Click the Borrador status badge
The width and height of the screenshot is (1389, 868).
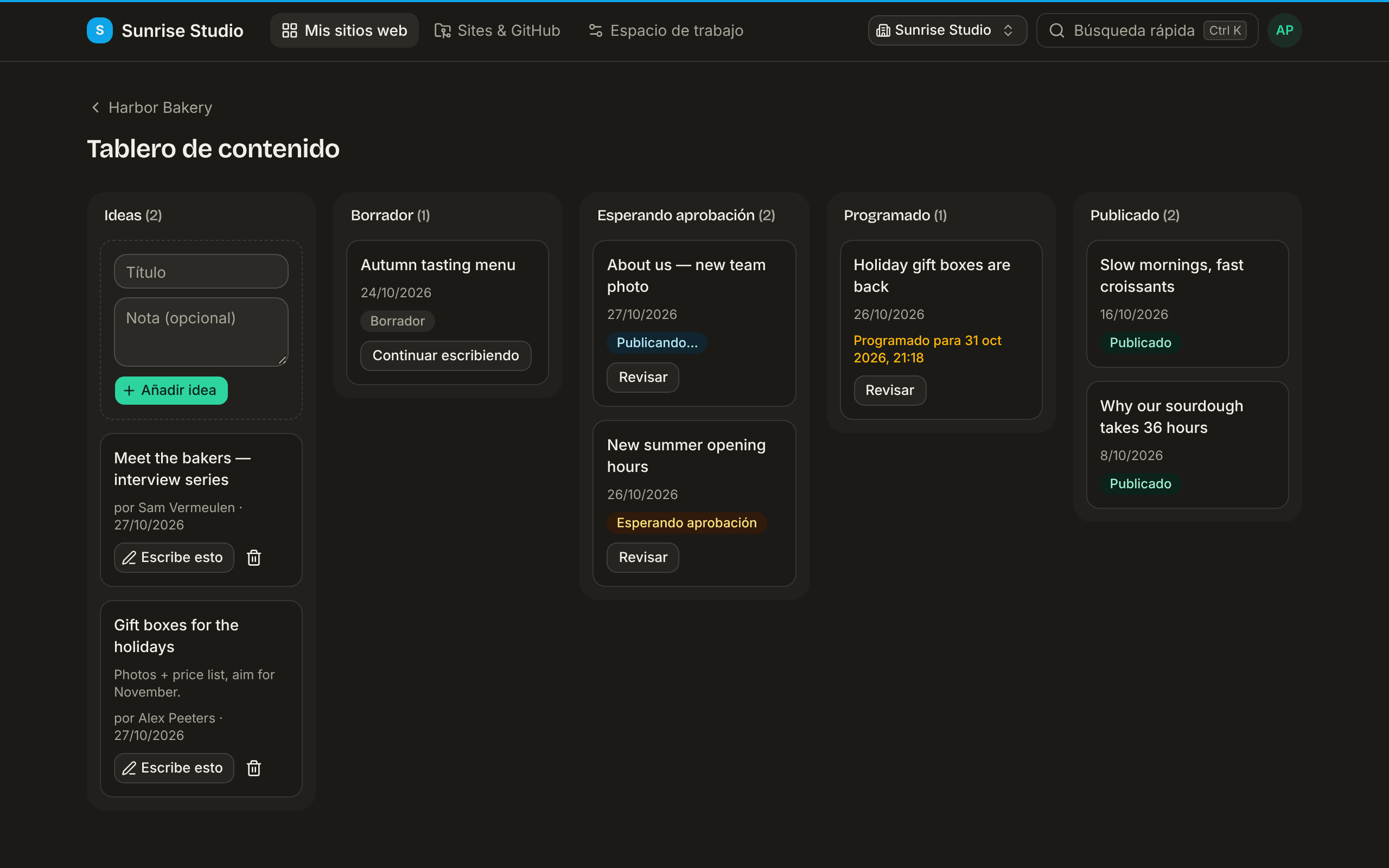tap(397, 321)
